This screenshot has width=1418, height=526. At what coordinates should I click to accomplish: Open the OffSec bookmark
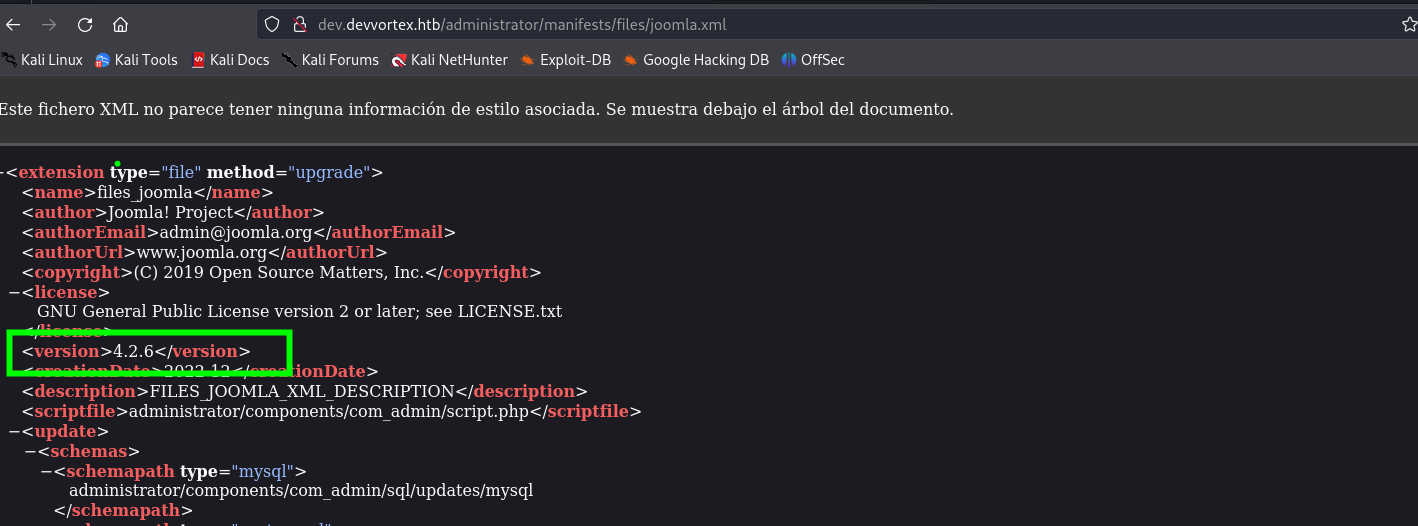pyautogui.click(x=813, y=60)
